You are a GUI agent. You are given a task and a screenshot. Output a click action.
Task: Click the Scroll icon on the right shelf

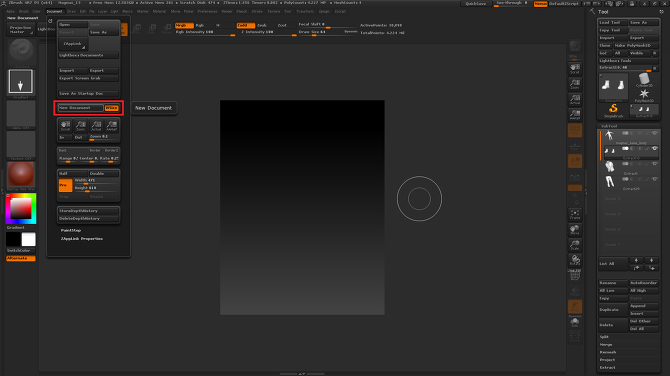(575, 69)
